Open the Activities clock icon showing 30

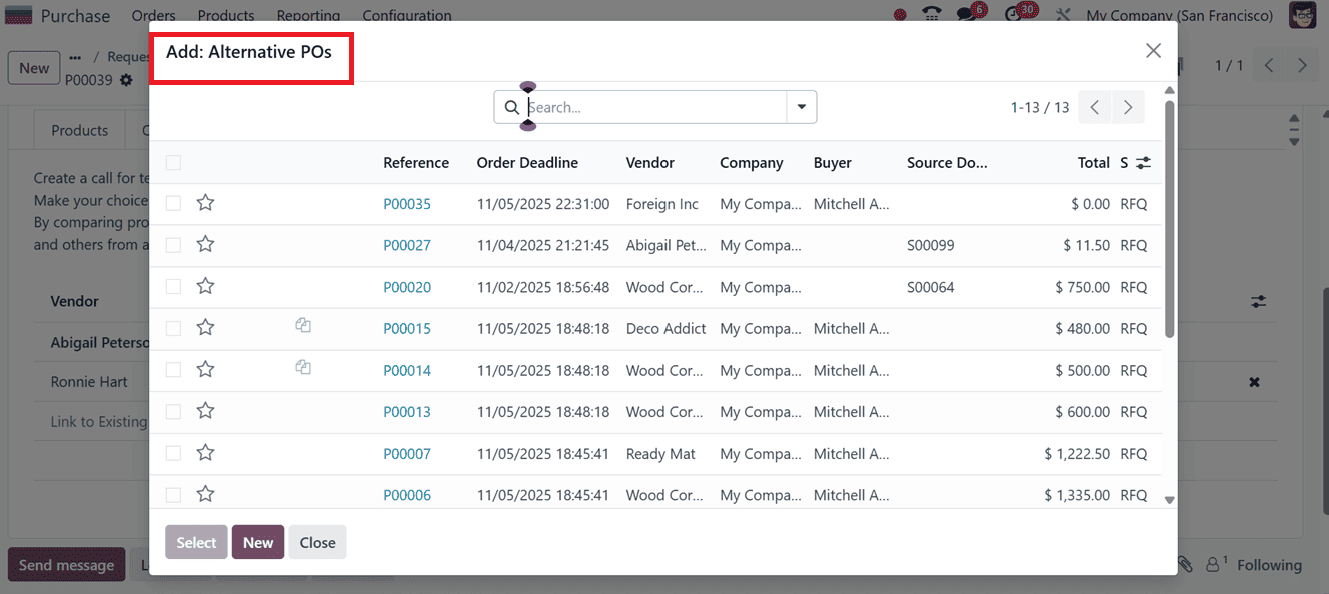pyautogui.click(x=1013, y=15)
